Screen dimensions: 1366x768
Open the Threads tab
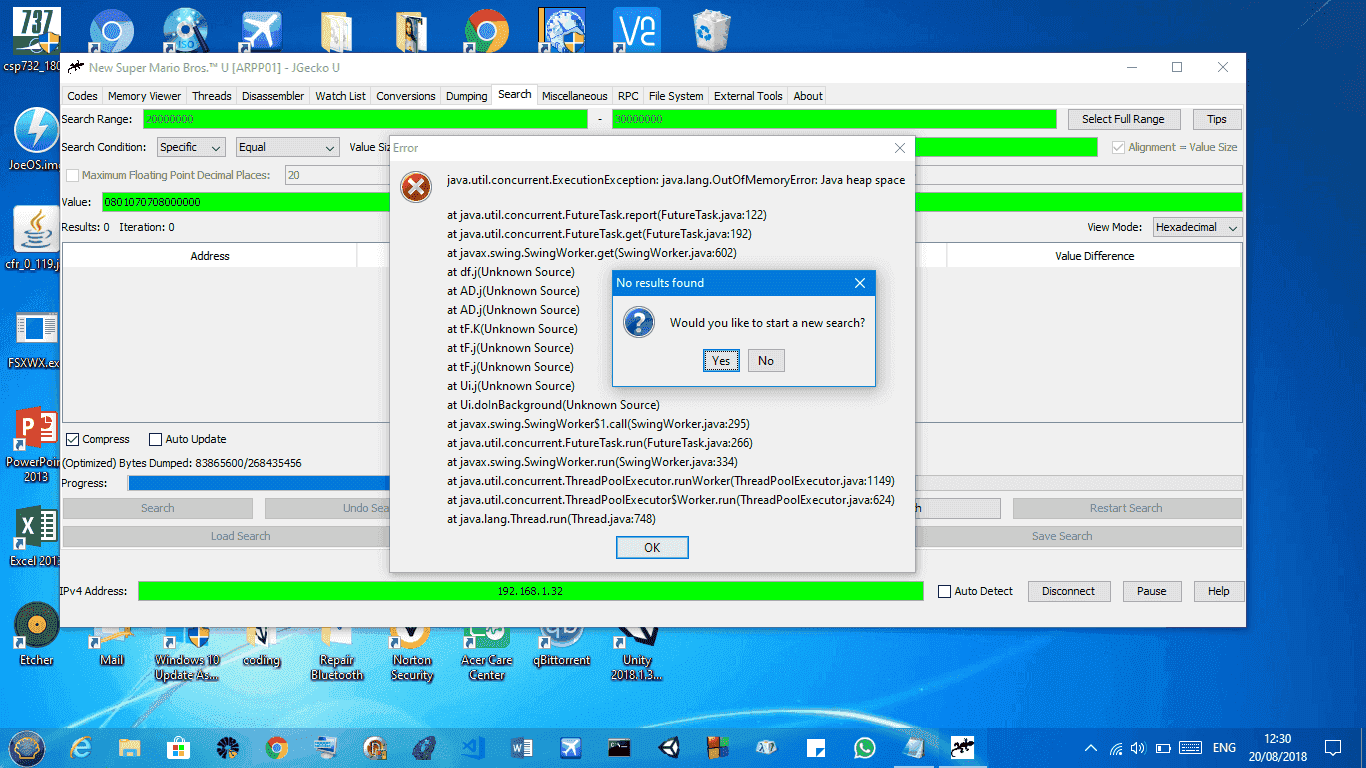point(212,96)
